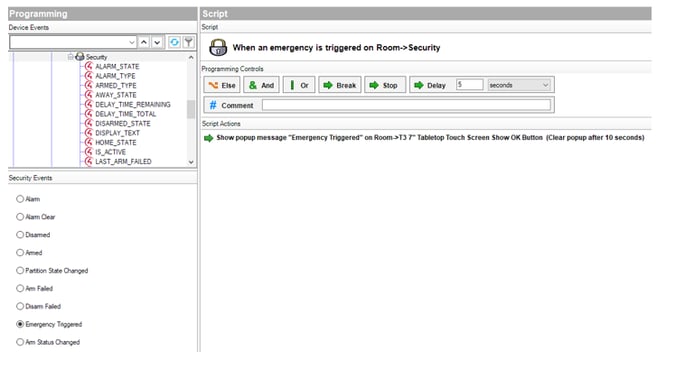Click the filter funnel icon
The height and width of the screenshot is (368, 685).
pyautogui.click(x=188, y=42)
